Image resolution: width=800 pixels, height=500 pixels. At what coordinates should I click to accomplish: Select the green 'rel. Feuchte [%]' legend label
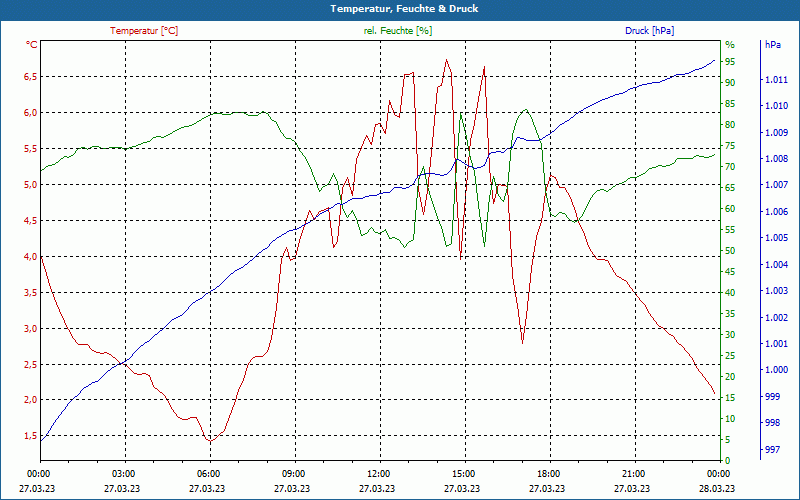(x=398, y=31)
